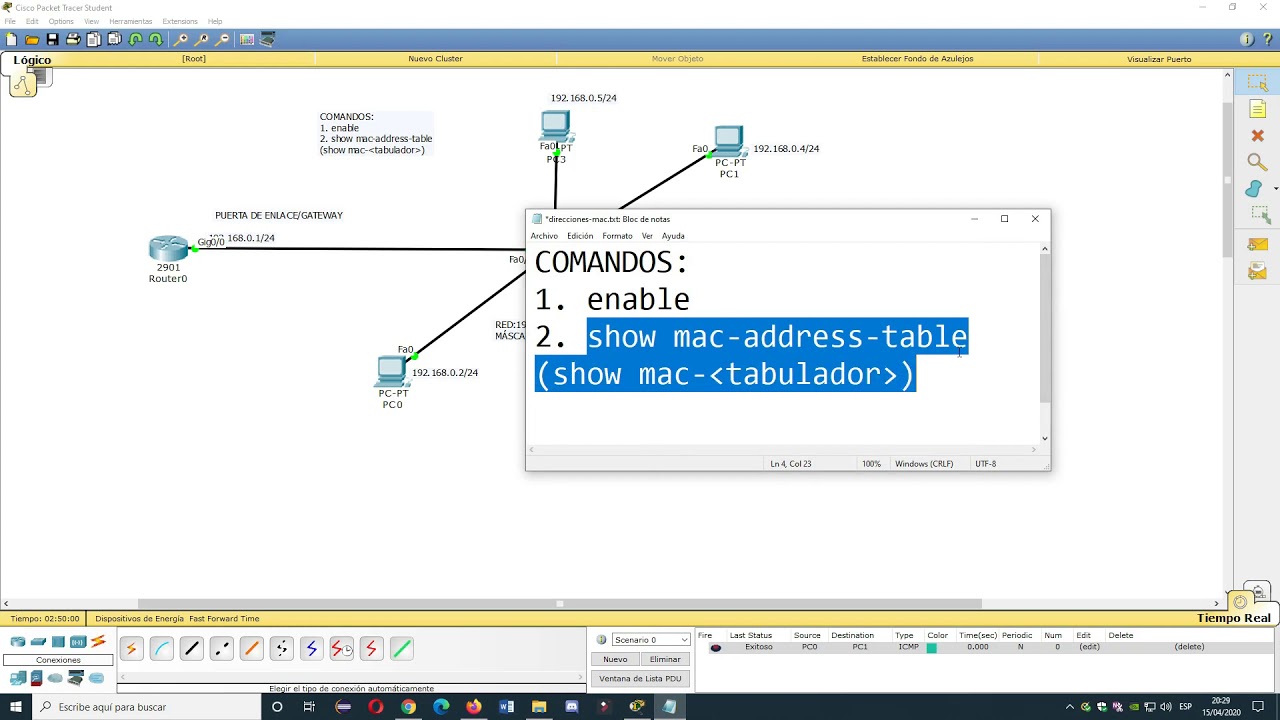
Task: Select the Router0 2901 device
Action: point(168,248)
